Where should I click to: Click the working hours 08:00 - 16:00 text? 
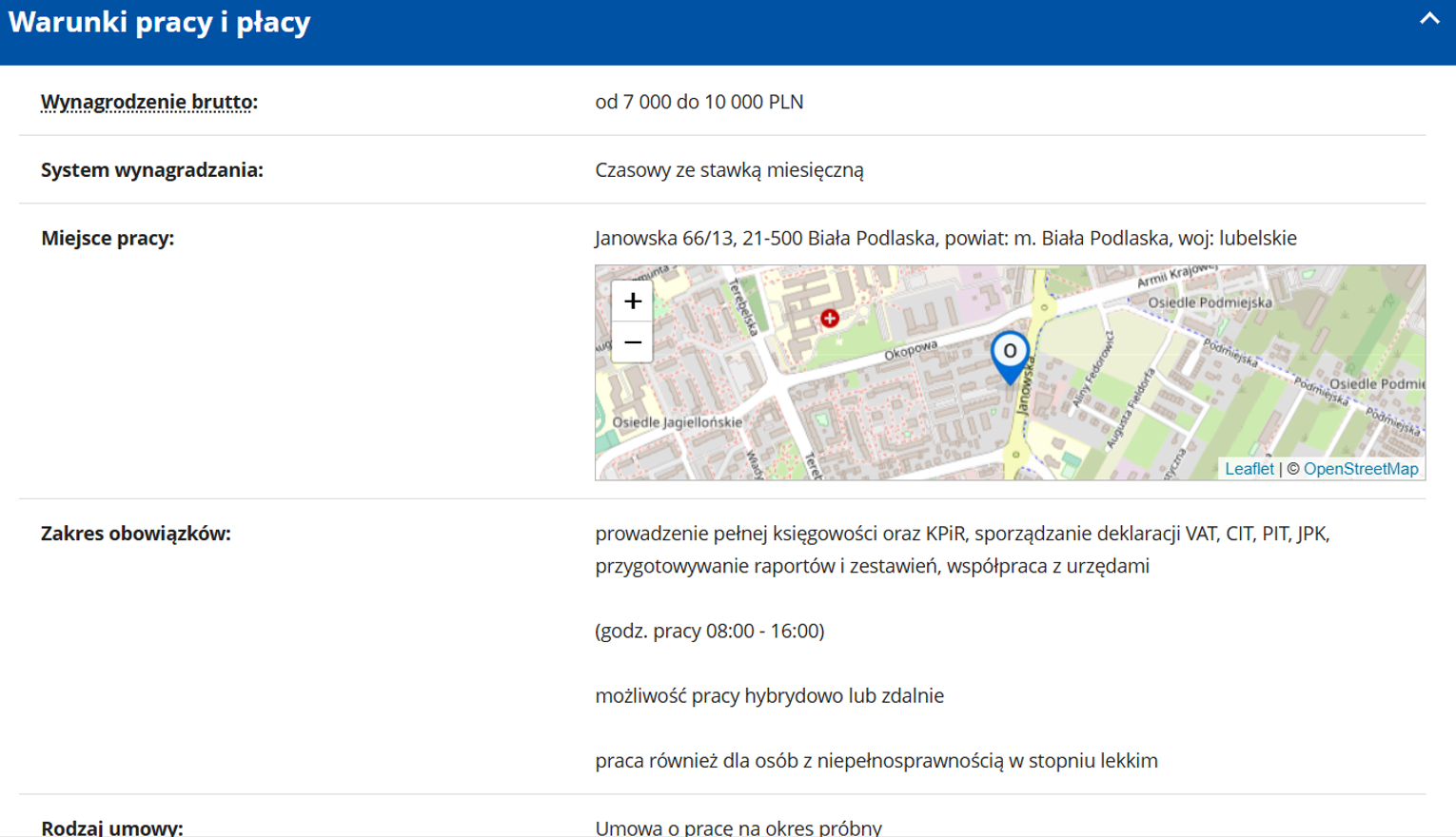709,631
